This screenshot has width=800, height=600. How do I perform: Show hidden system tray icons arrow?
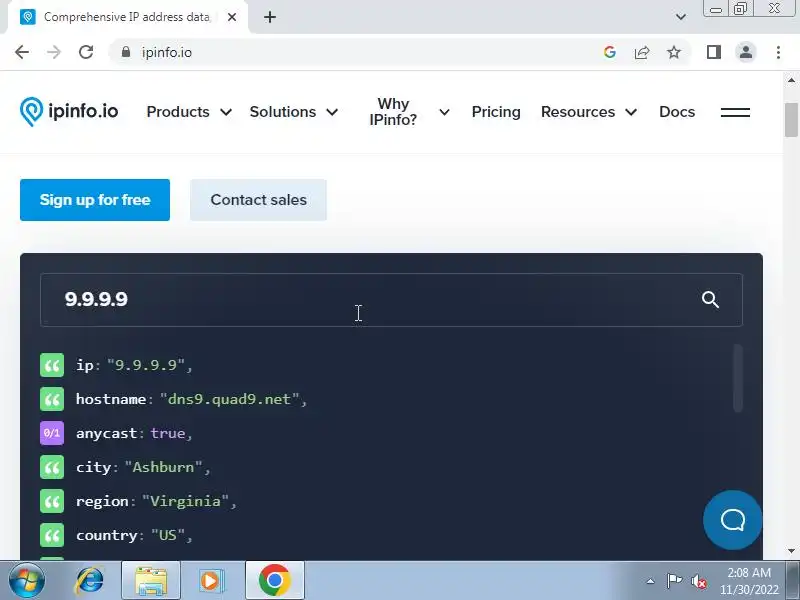651,581
